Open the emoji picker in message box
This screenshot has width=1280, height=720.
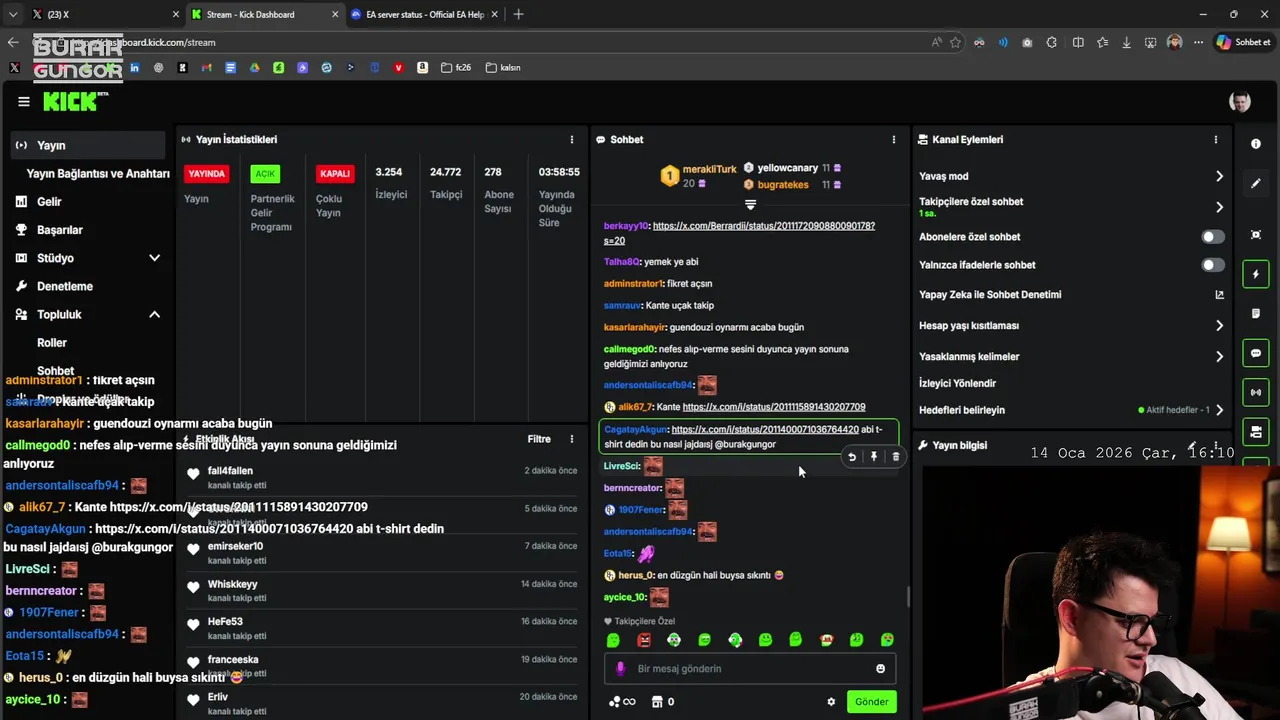click(881, 669)
